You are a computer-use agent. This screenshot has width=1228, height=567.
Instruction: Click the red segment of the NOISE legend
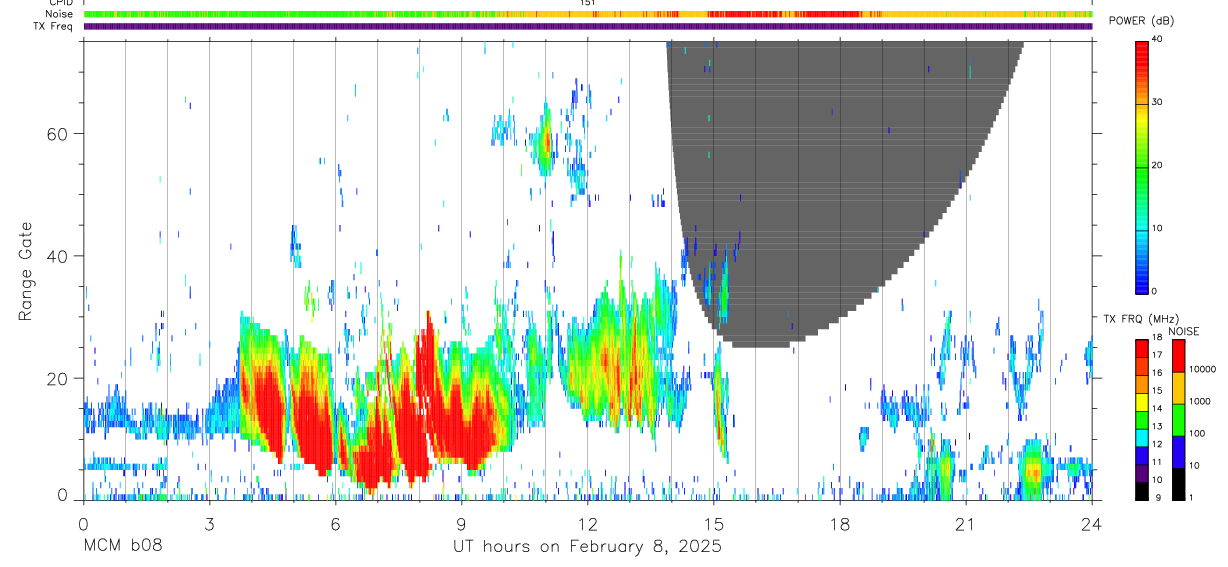pos(1179,356)
